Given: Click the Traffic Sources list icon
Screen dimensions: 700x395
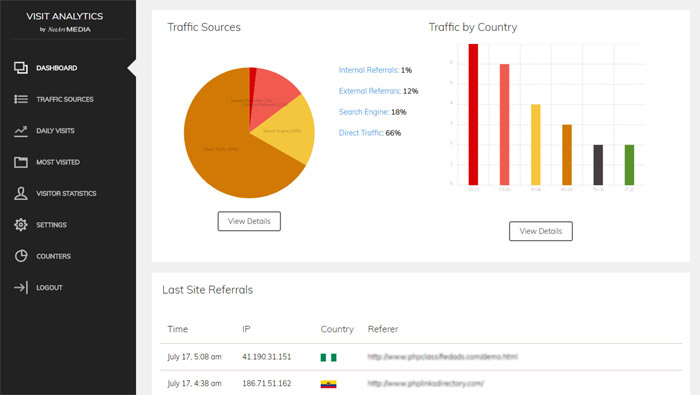Looking at the screenshot, I should coord(21,99).
